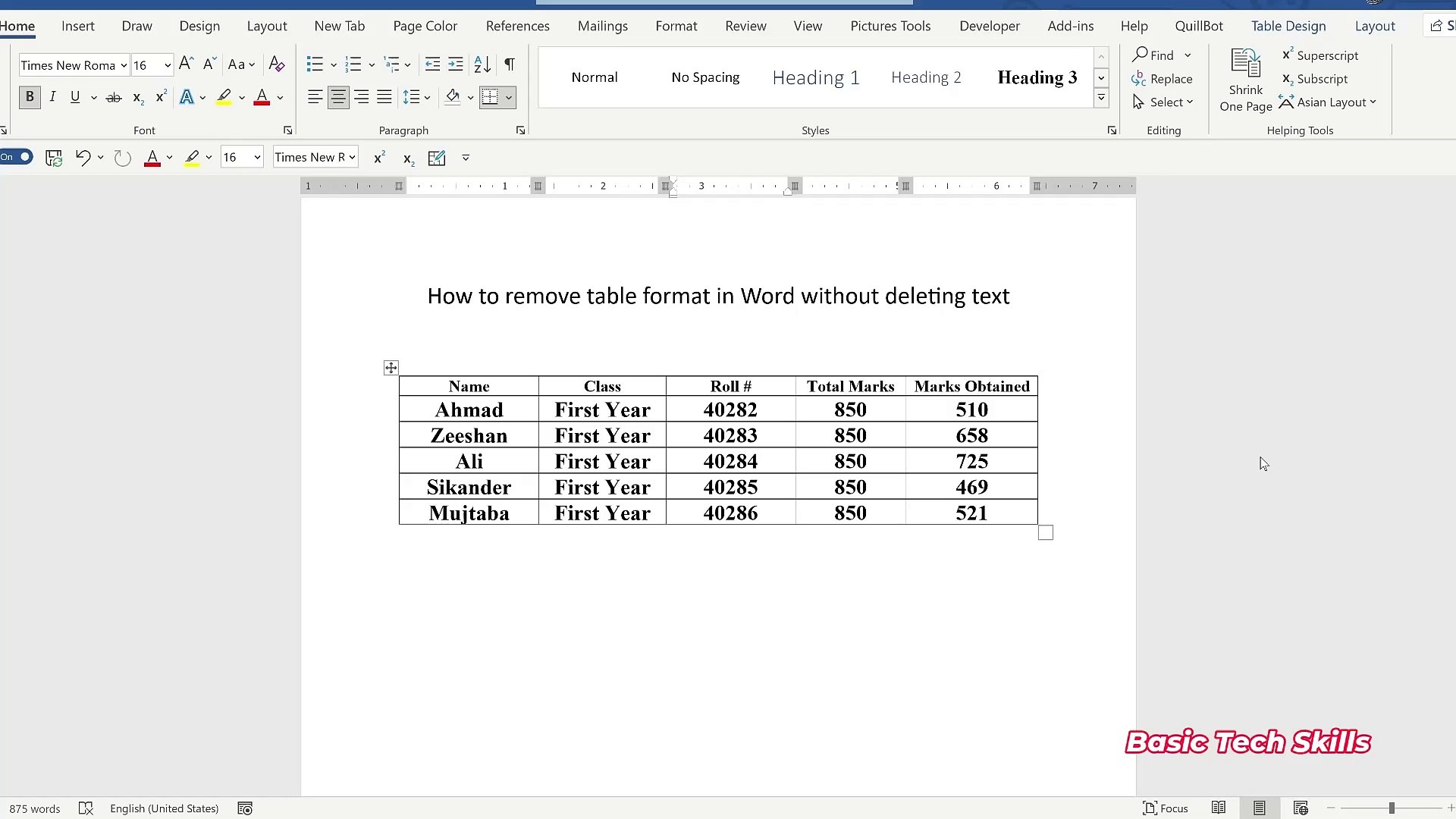Apply the Heading 1 style

tap(815, 77)
